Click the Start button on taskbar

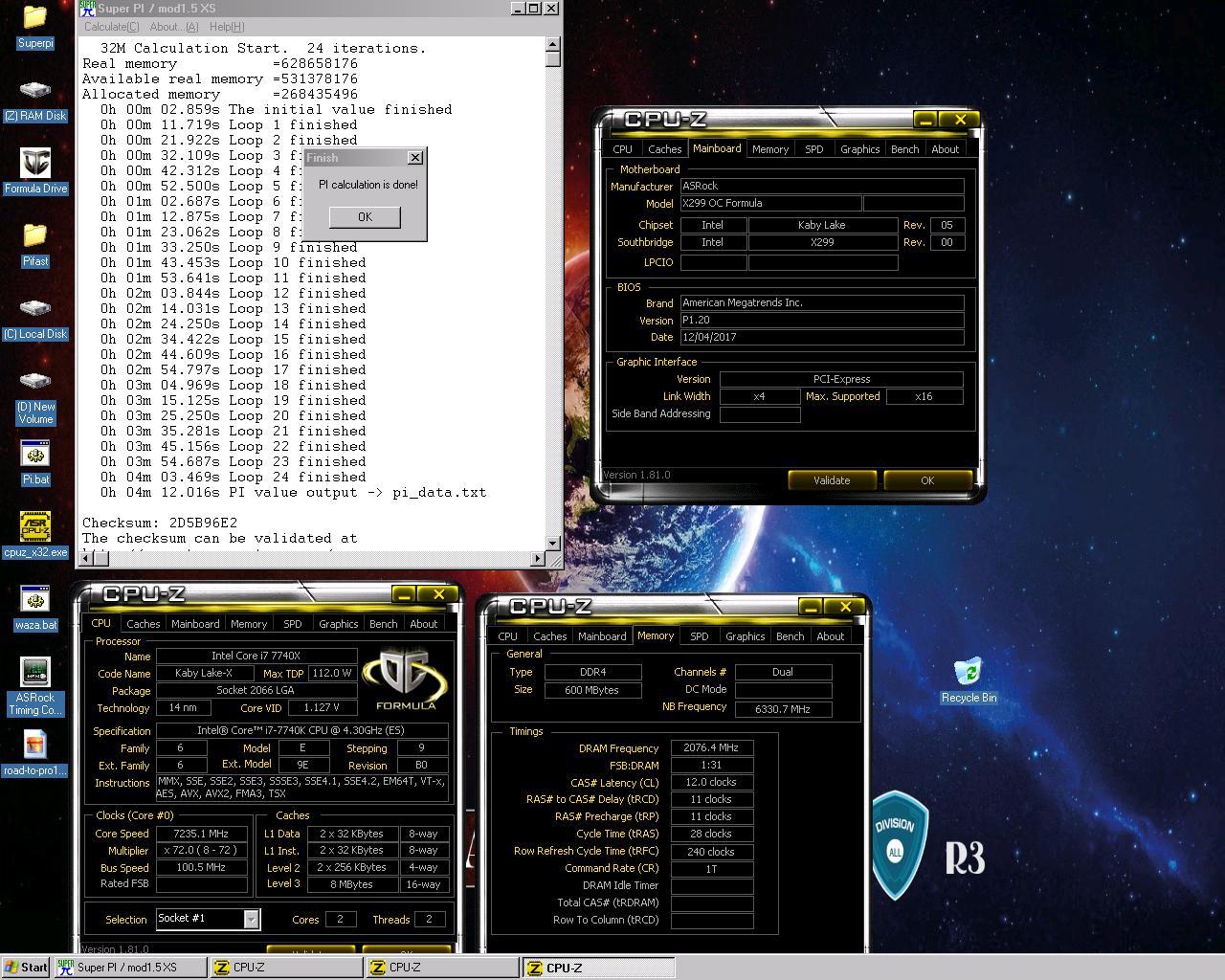[x=26, y=968]
